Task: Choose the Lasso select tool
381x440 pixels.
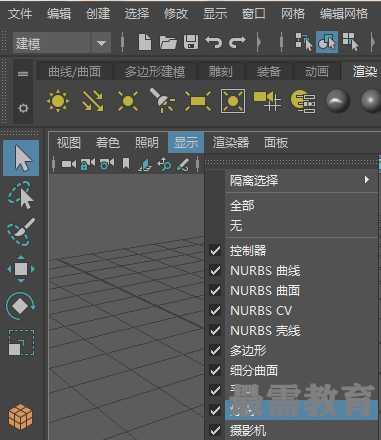Action: pyautogui.click(x=21, y=195)
